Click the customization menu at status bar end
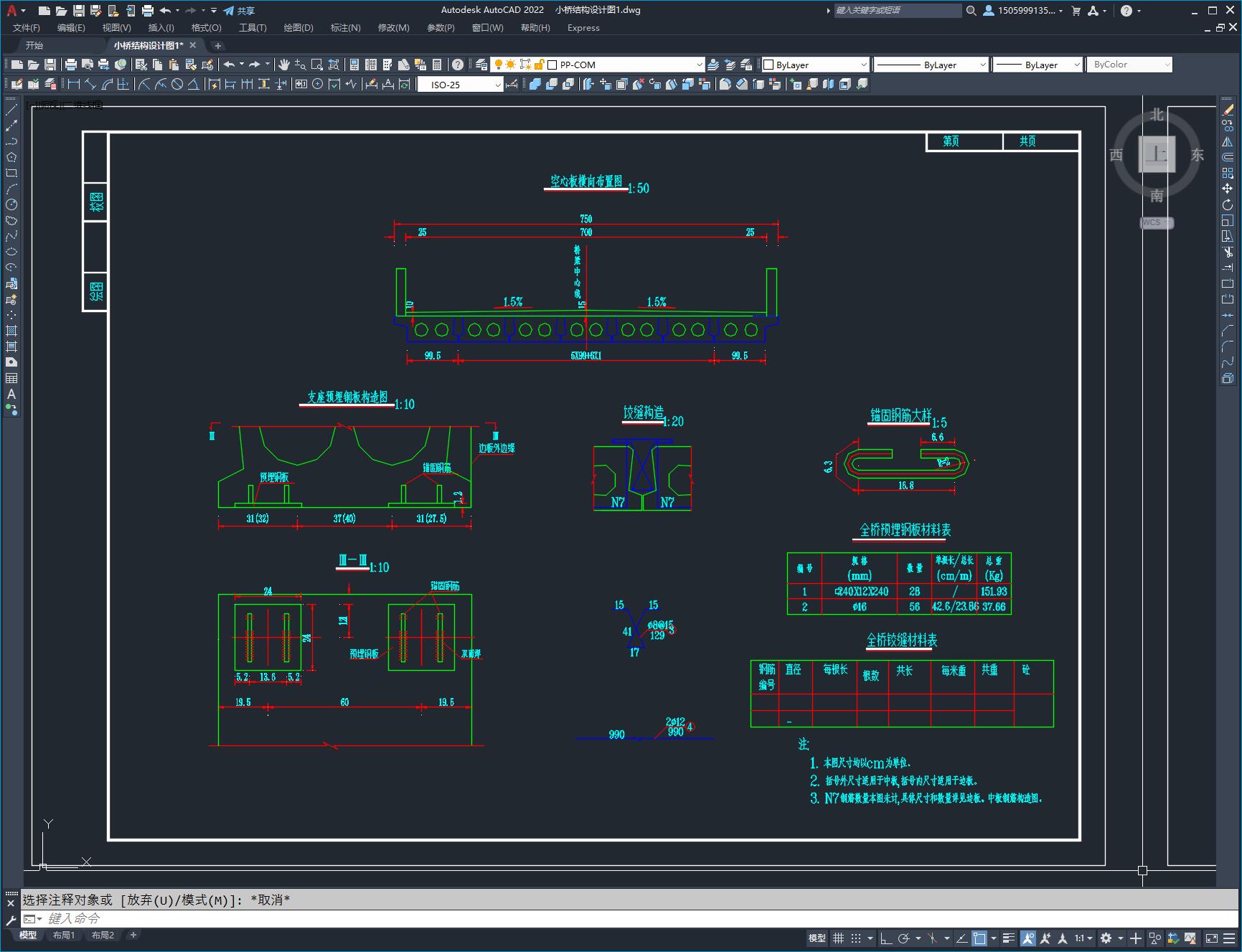This screenshot has height=952, width=1242. point(1230,938)
